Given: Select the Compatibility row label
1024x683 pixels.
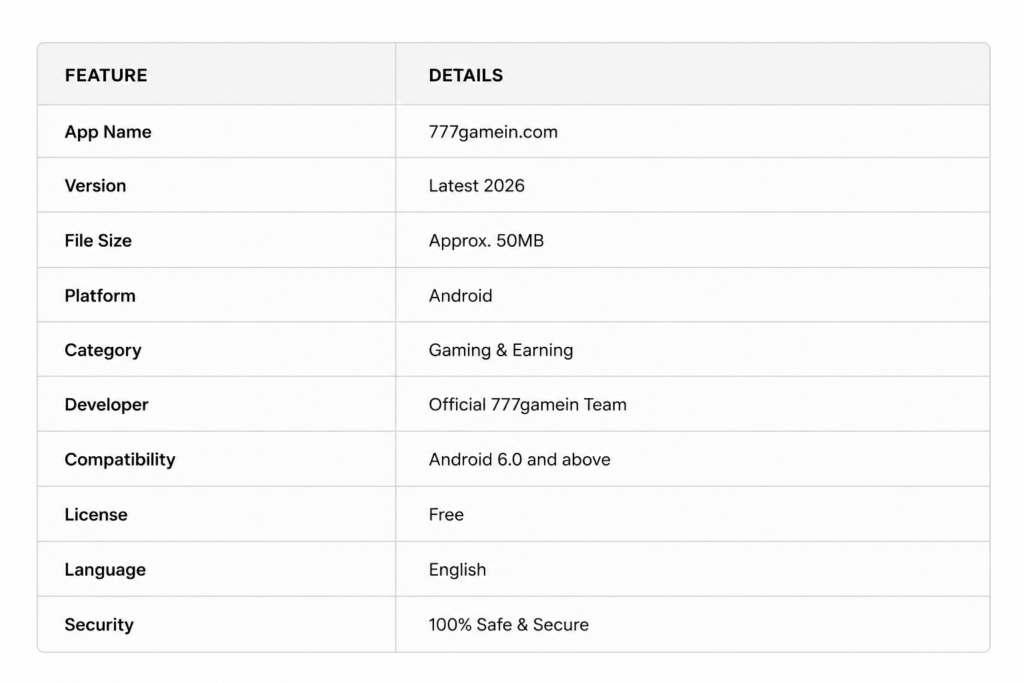Looking at the screenshot, I should pos(120,460).
